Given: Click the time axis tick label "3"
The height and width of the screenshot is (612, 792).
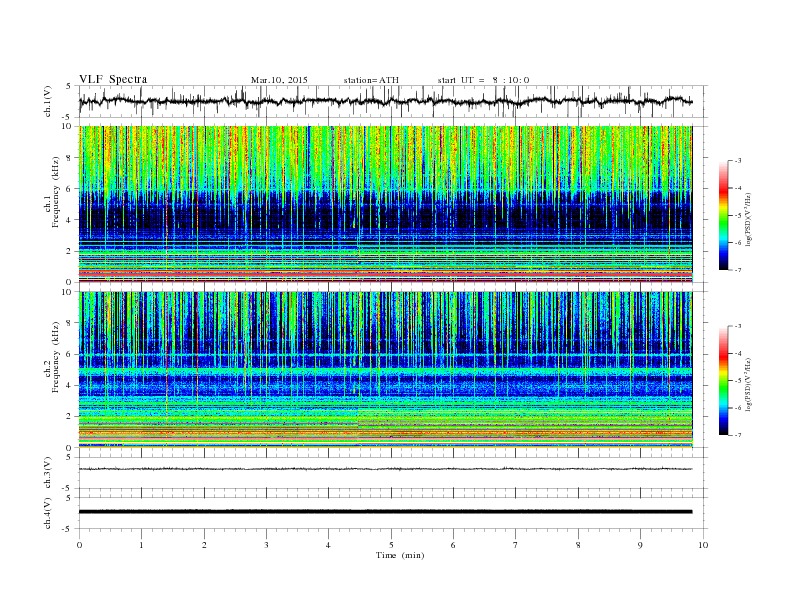Looking at the screenshot, I should 266,545.
